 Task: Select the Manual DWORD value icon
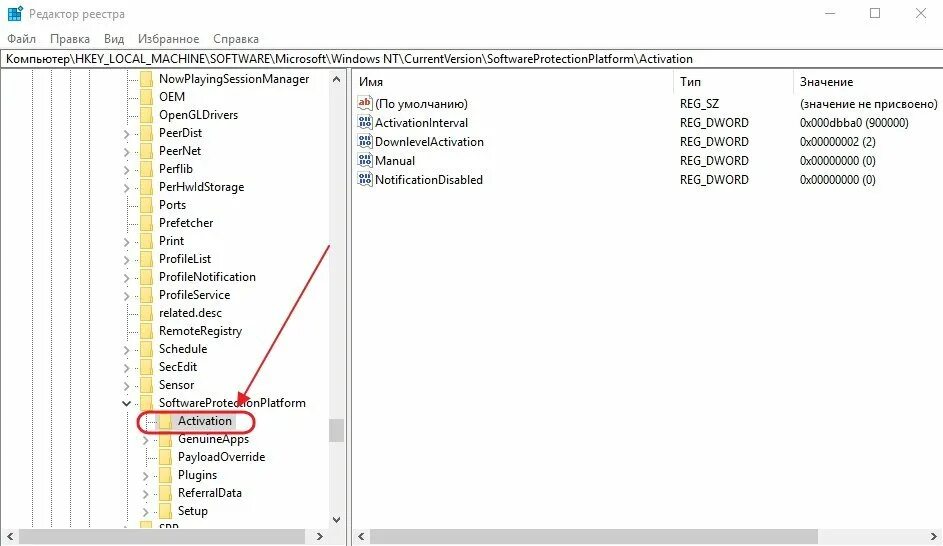364,161
